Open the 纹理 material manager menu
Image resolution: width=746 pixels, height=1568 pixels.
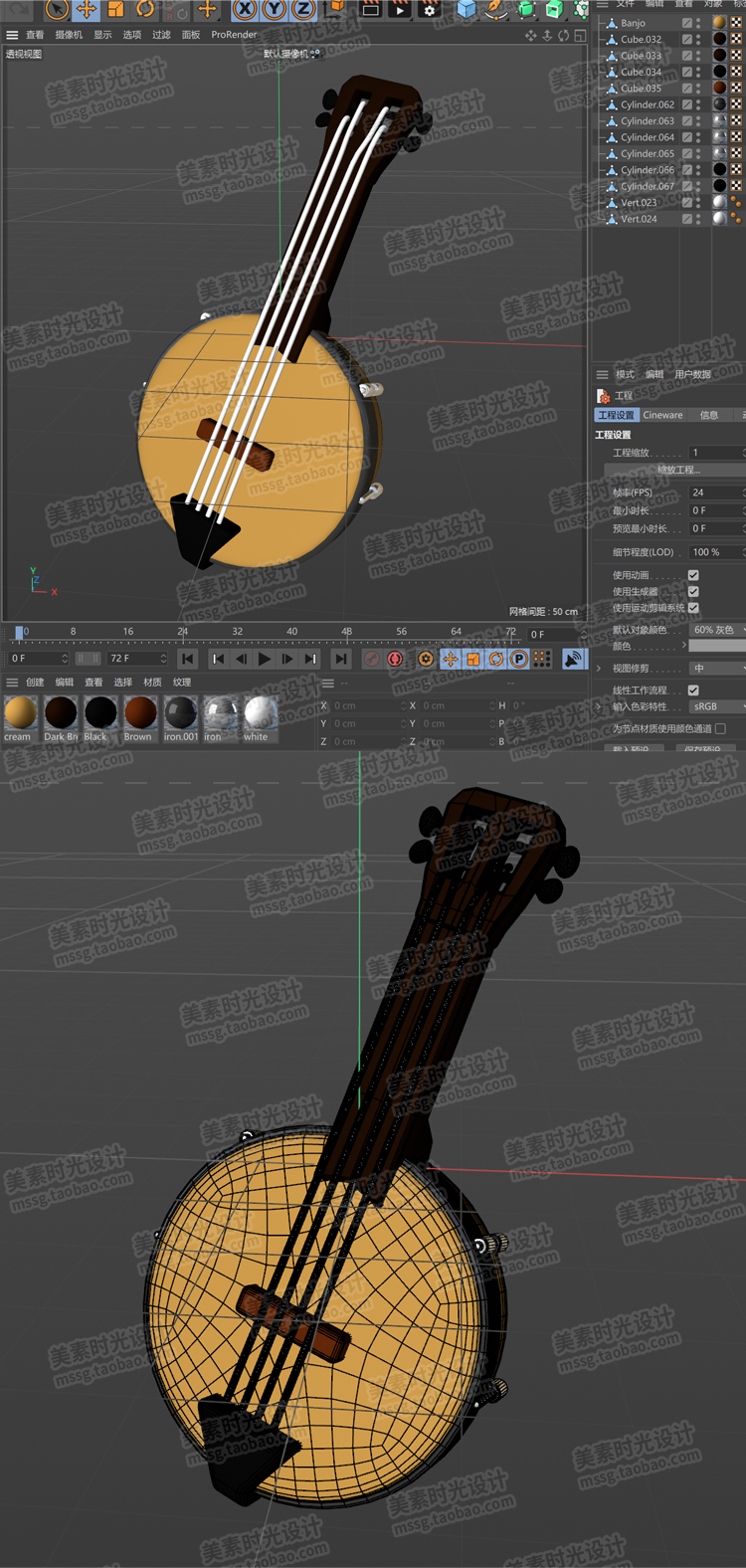182,683
